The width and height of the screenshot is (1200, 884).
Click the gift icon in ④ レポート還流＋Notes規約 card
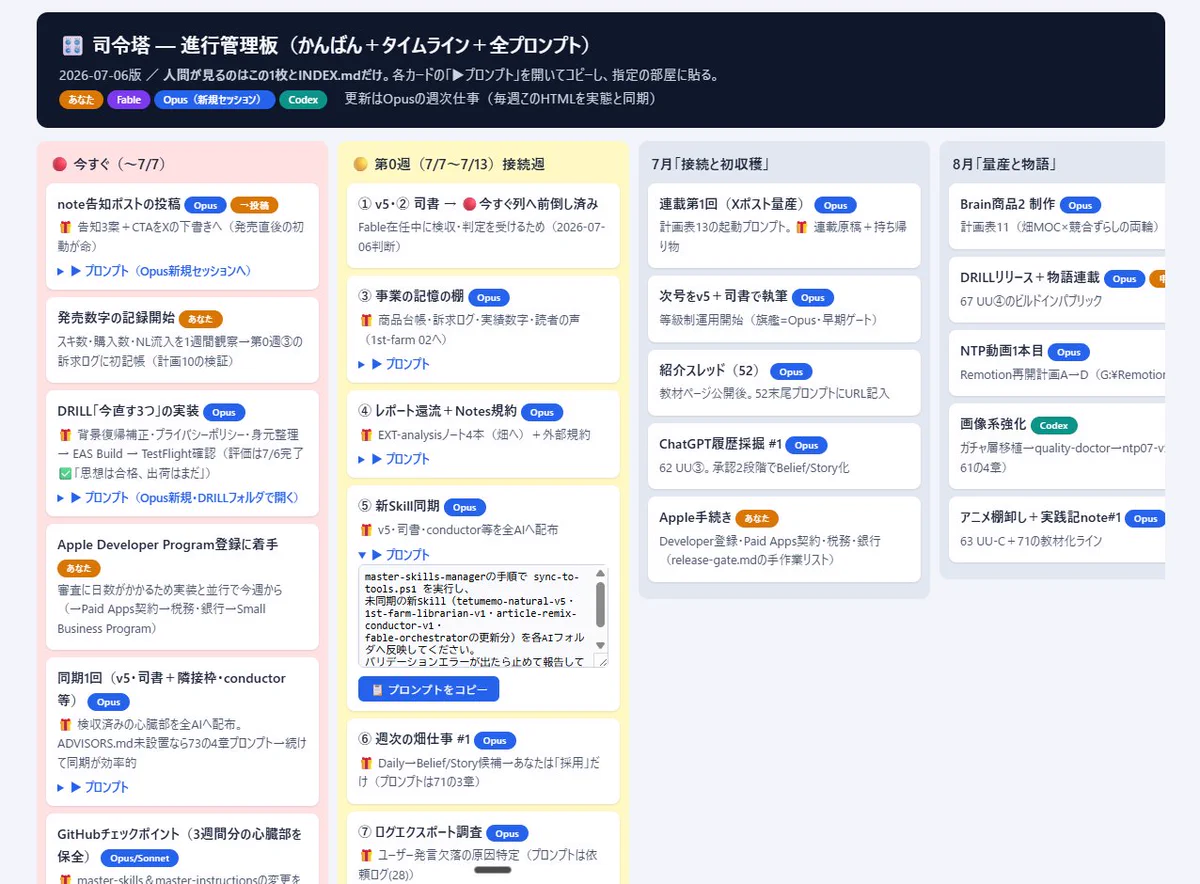[366, 435]
